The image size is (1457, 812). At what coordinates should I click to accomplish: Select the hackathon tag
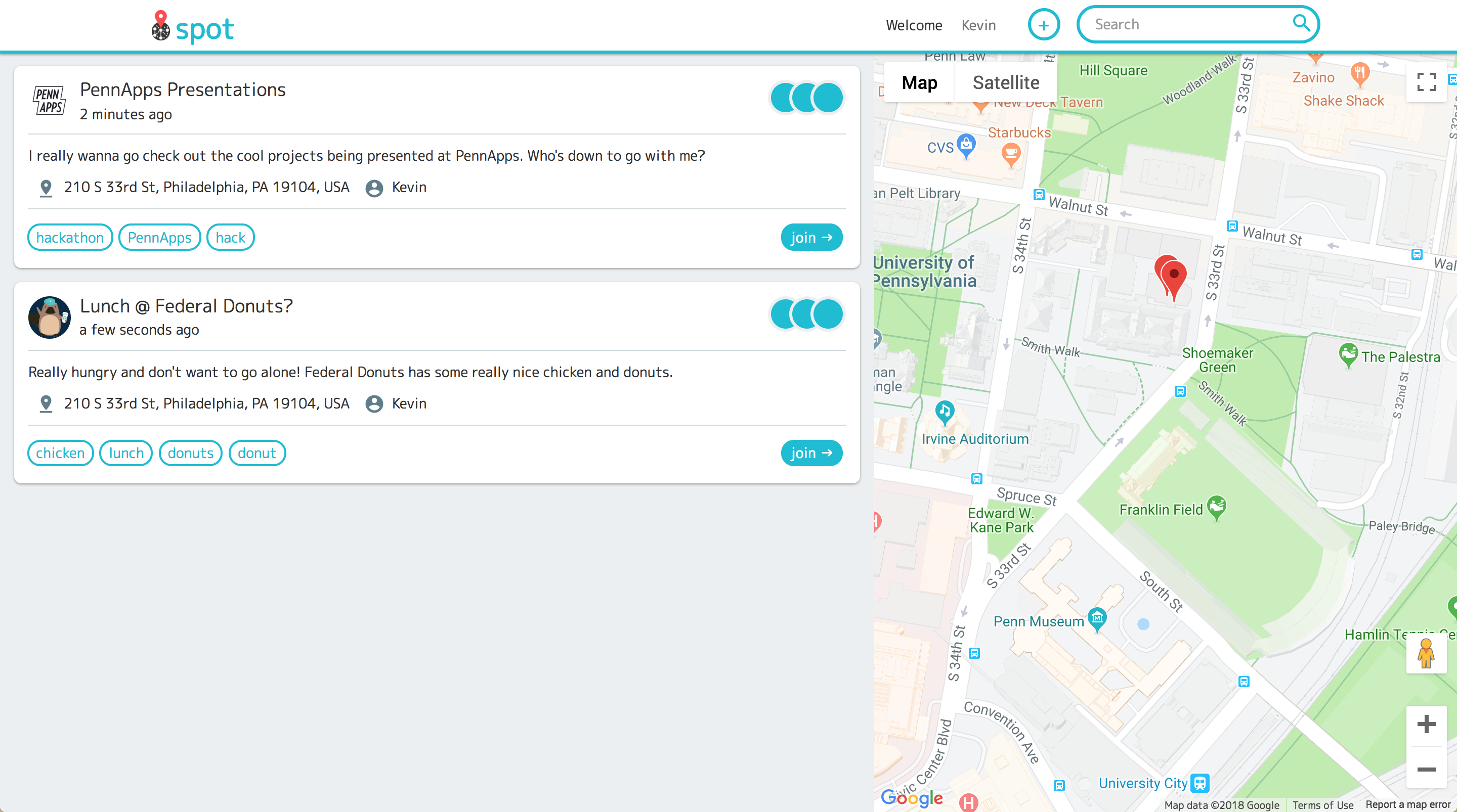[x=70, y=238]
